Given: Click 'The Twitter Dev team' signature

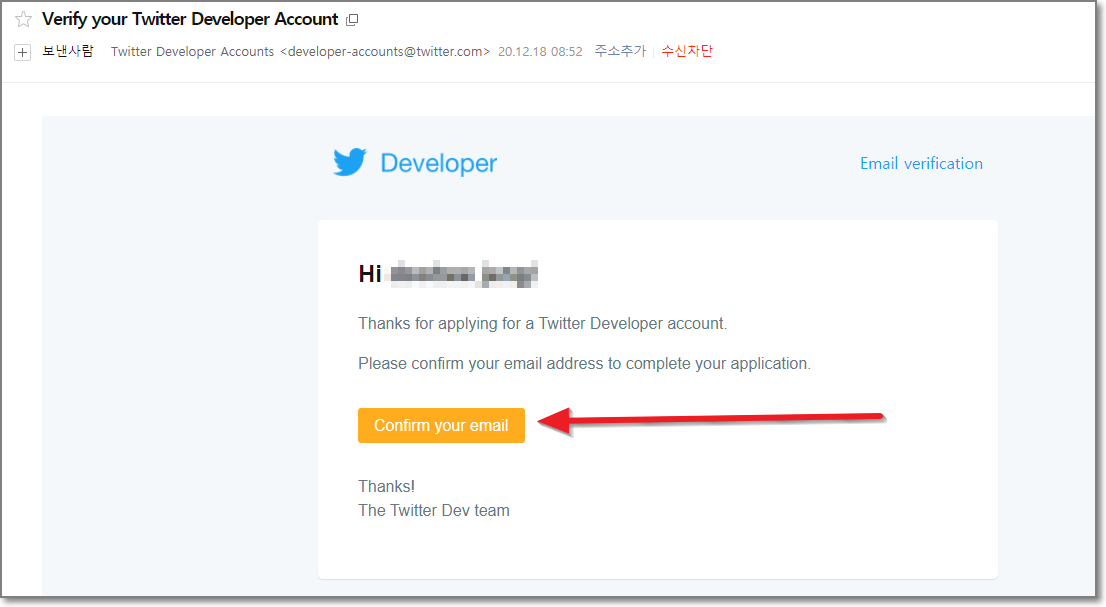Looking at the screenshot, I should [x=434, y=510].
